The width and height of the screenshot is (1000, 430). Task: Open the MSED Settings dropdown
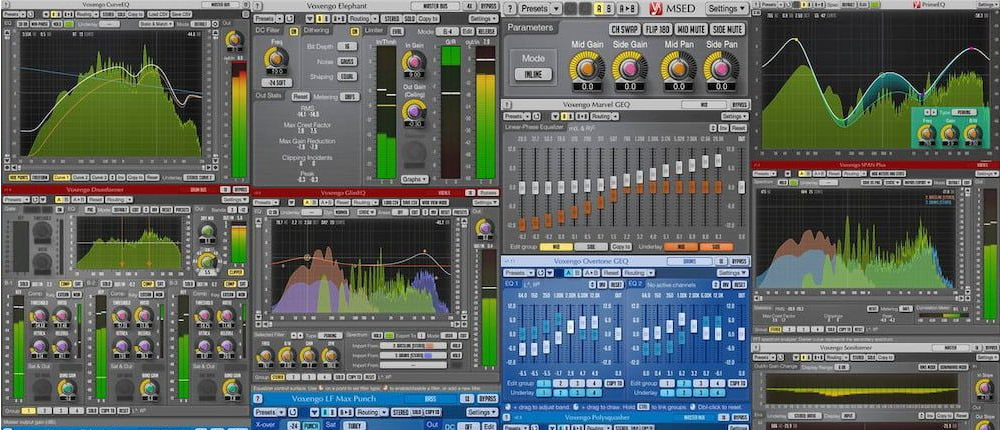727,9
